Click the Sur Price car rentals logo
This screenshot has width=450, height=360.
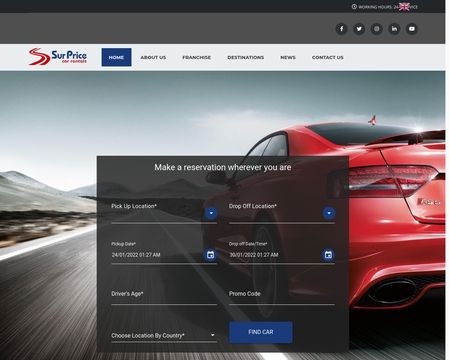point(58,56)
